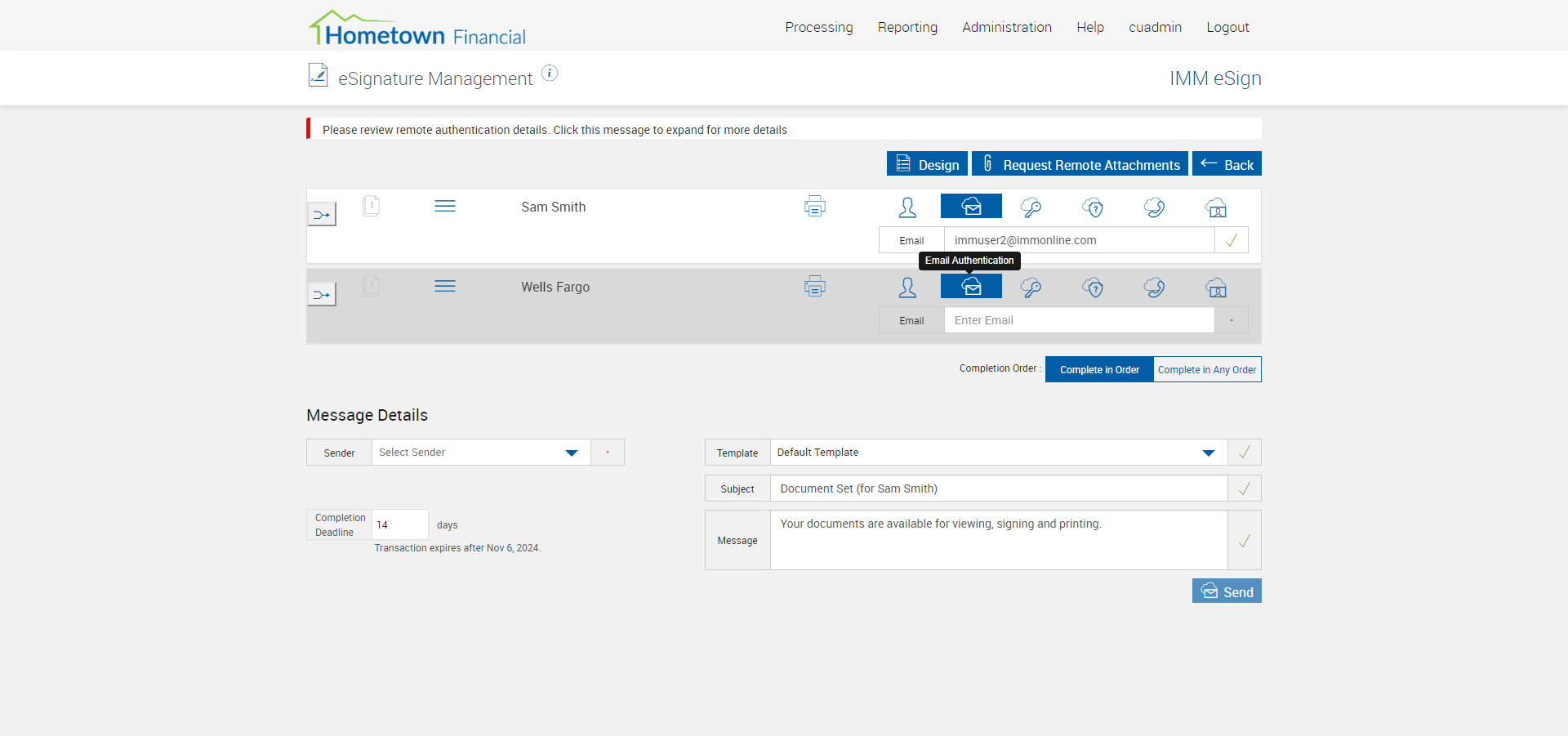Open the cuadmin user menu
The height and width of the screenshot is (736, 1568).
pyautogui.click(x=1155, y=27)
